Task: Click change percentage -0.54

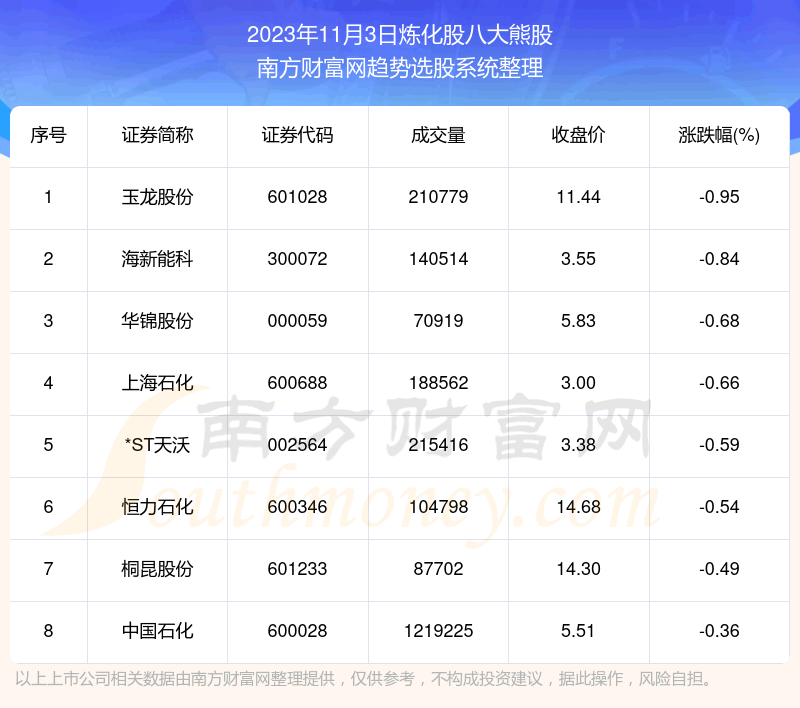Action: pyautogui.click(x=719, y=507)
